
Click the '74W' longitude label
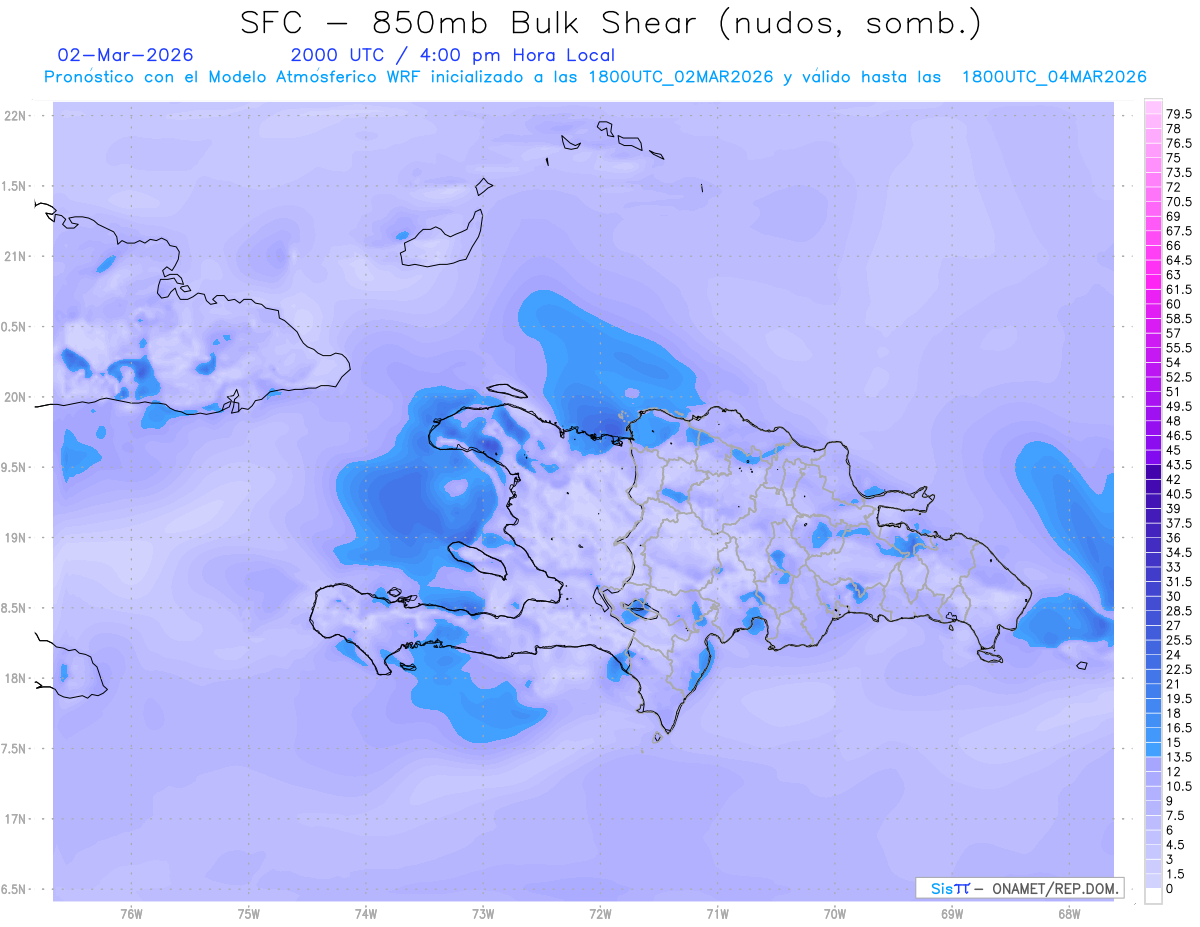[365, 914]
